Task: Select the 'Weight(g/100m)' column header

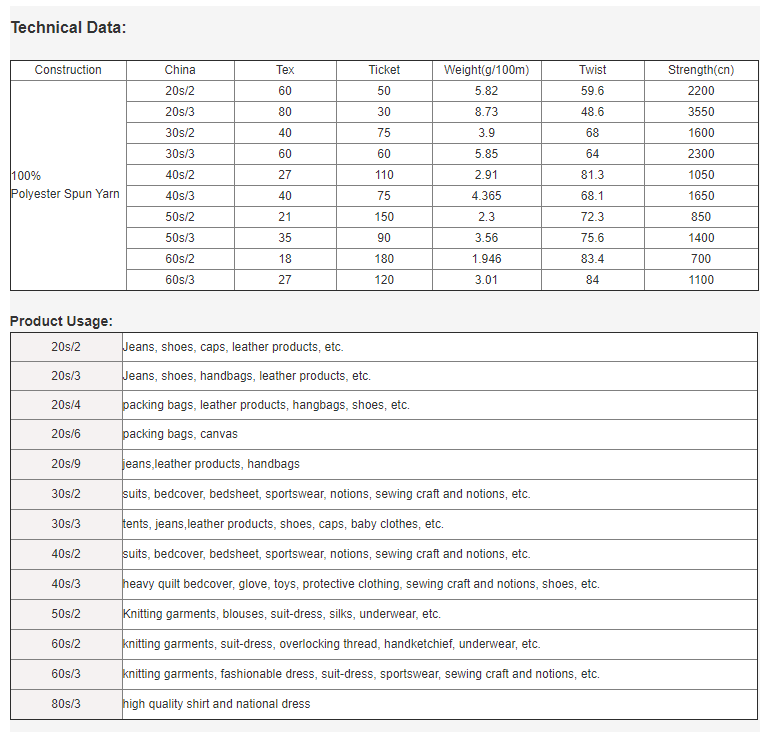Action: click(487, 70)
